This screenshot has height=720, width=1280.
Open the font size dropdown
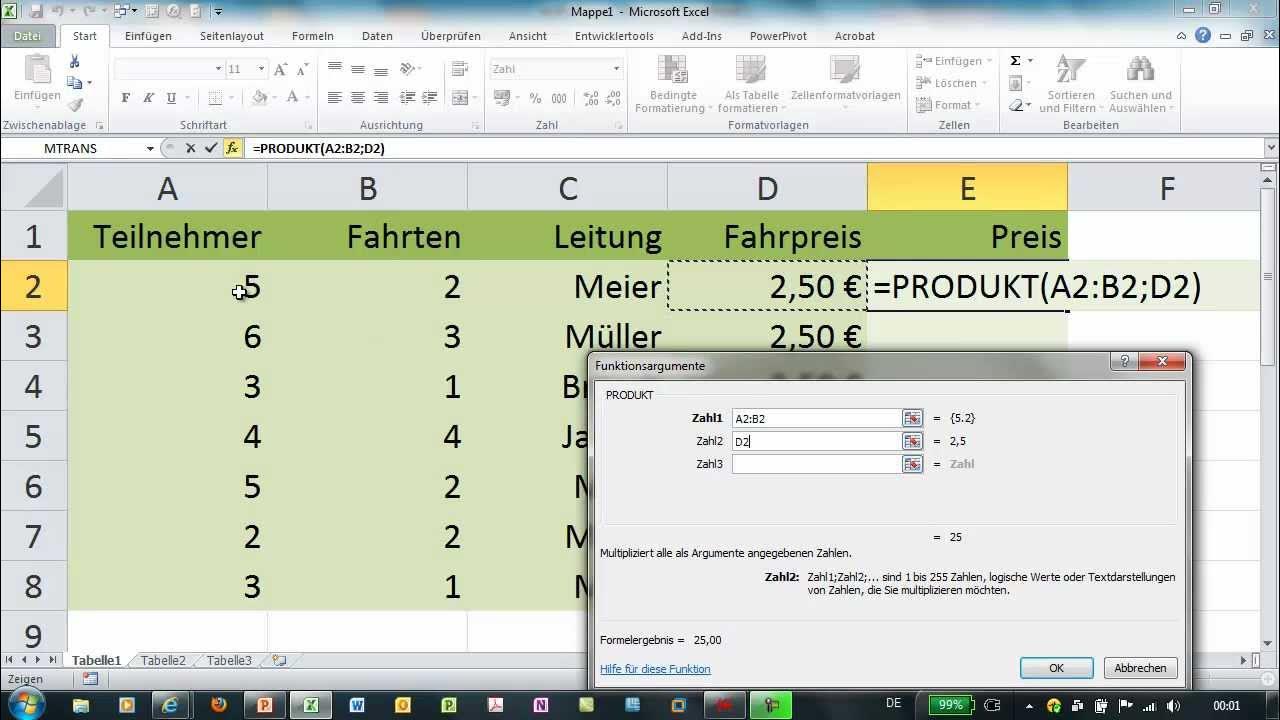coord(262,69)
